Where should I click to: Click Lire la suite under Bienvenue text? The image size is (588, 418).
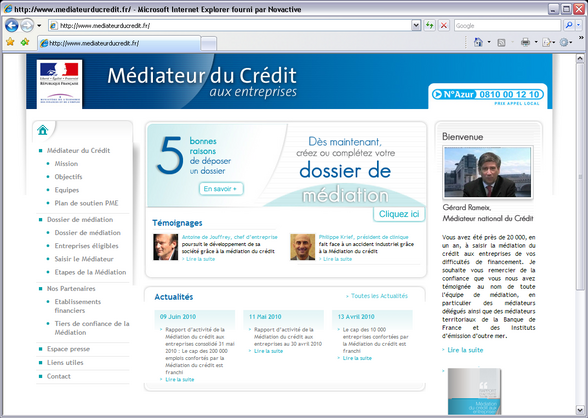pyautogui.click(x=465, y=350)
